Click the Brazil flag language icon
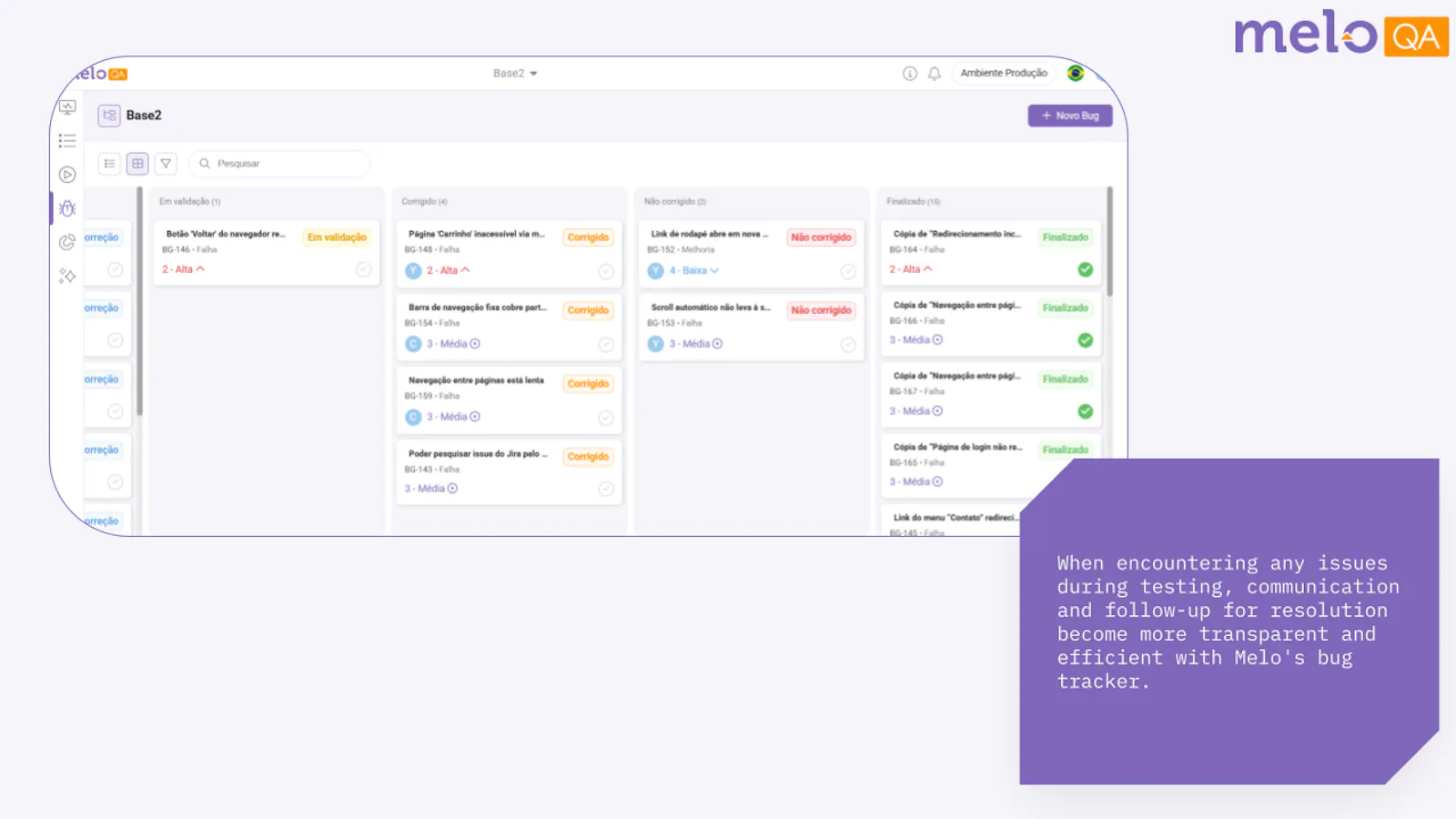The image size is (1456, 819). point(1076,73)
